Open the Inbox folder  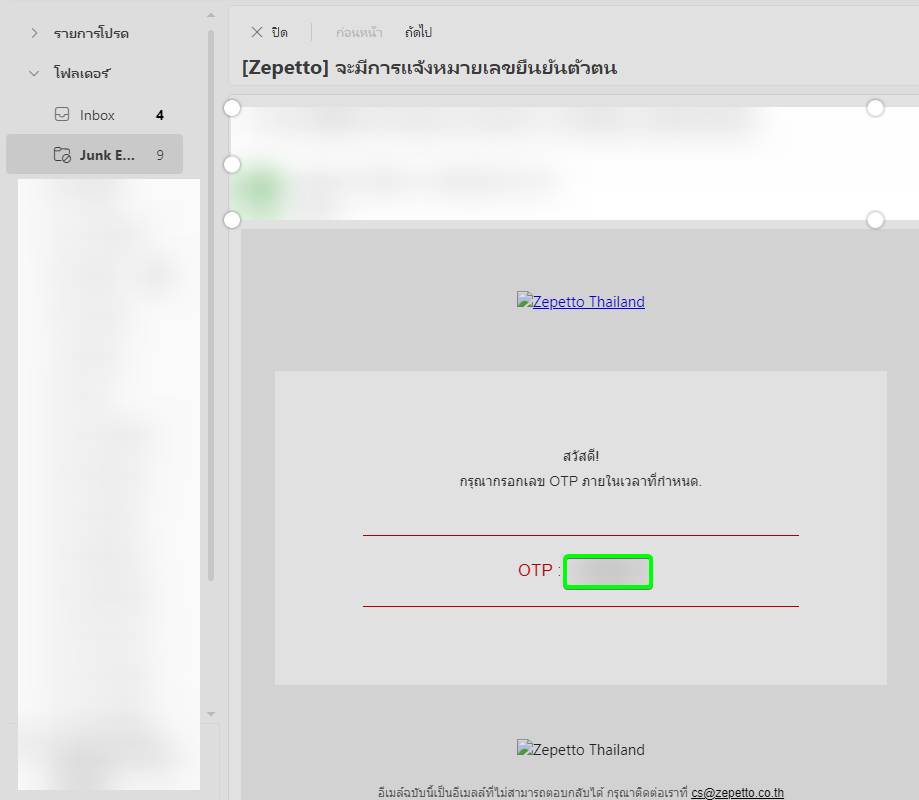coord(94,115)
